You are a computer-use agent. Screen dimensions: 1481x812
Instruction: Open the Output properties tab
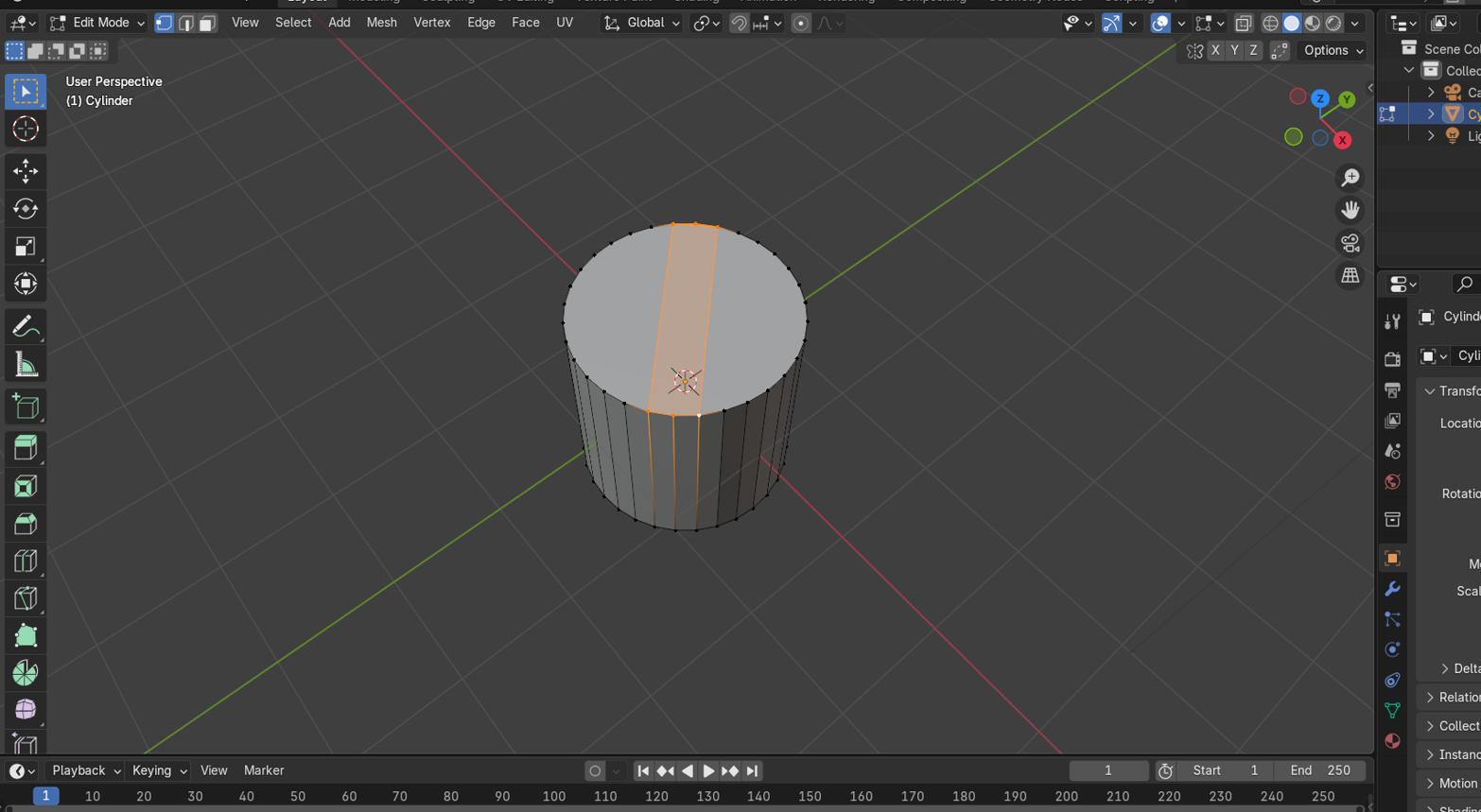1392,389
